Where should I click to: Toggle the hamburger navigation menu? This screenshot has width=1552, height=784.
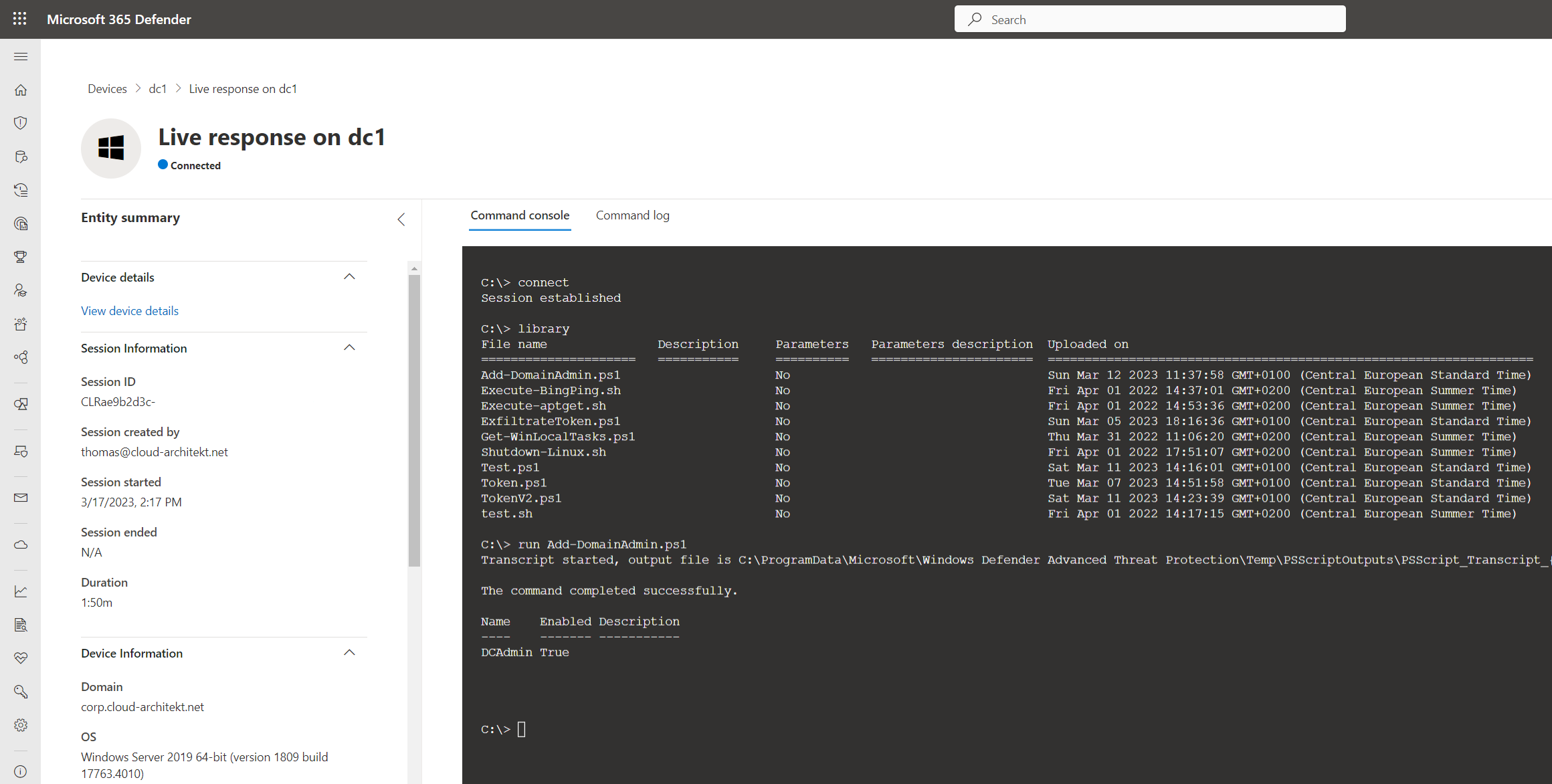coord(21,57)
